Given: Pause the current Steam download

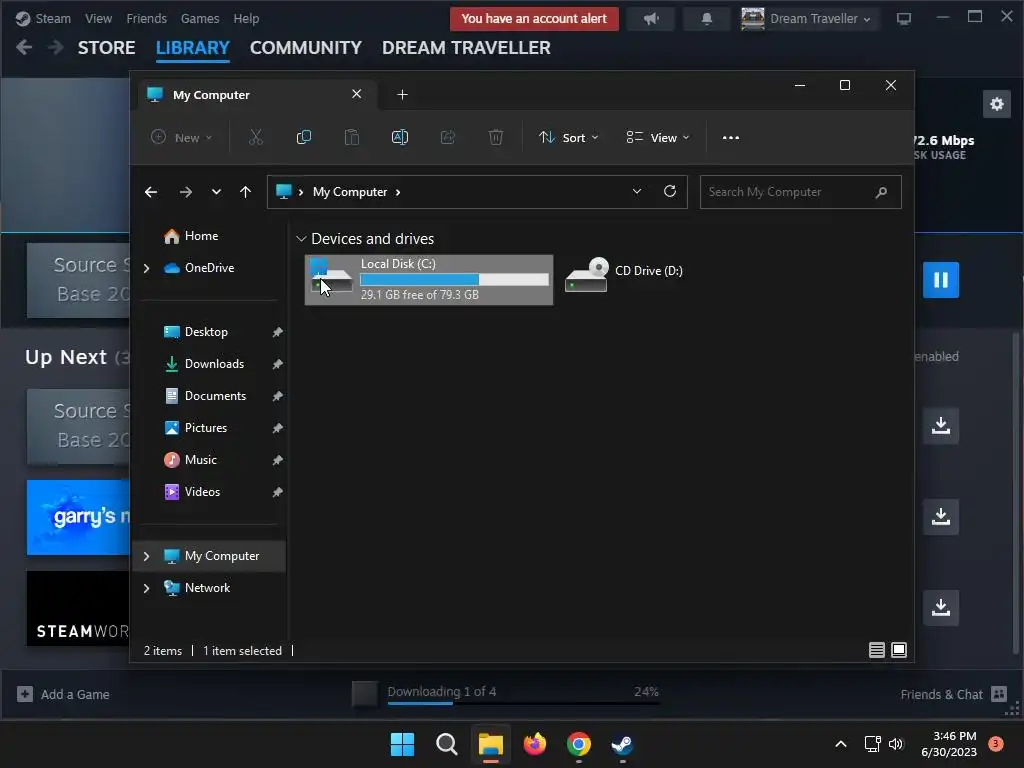Looking at the screenshot, I should (x=940, y=280).
